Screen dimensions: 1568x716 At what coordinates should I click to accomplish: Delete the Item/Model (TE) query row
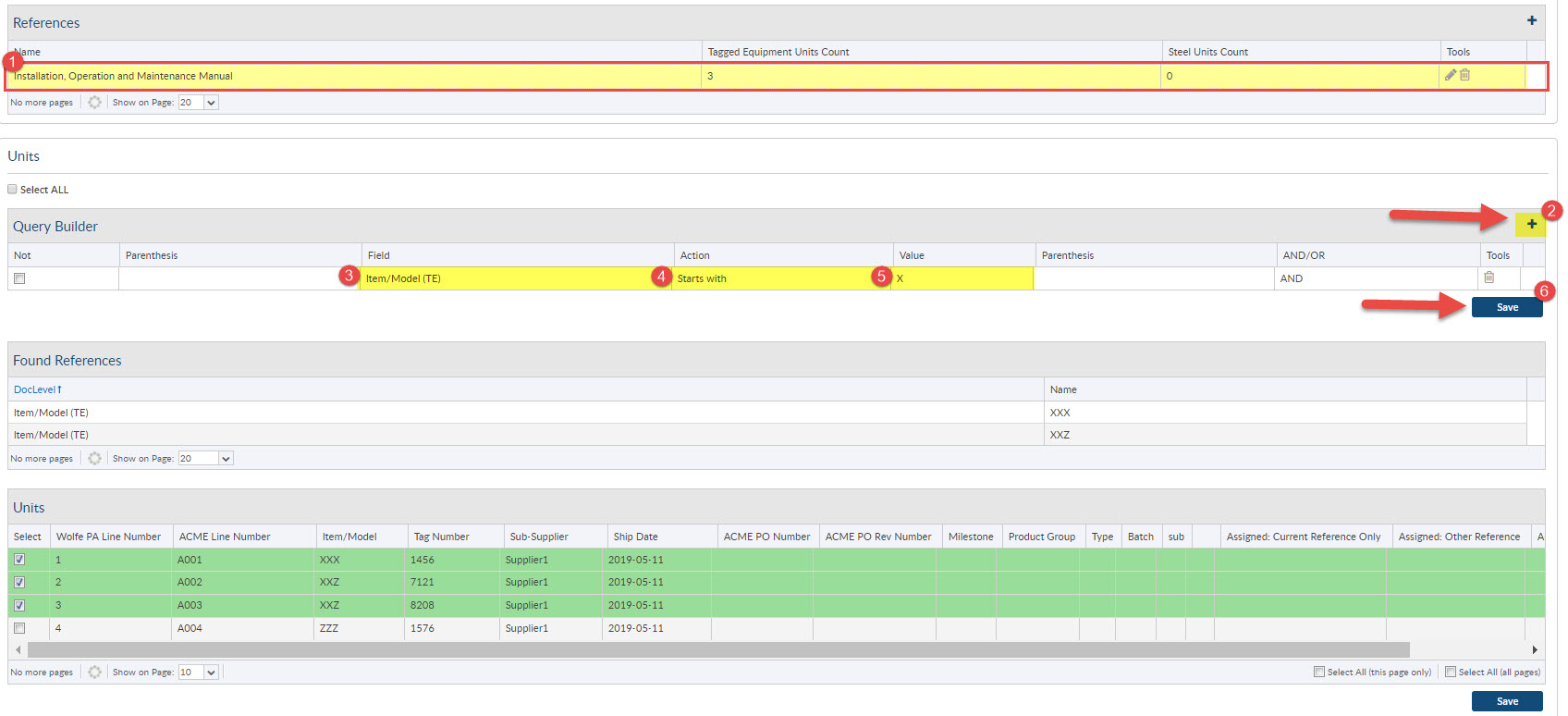pos(1488,277)
